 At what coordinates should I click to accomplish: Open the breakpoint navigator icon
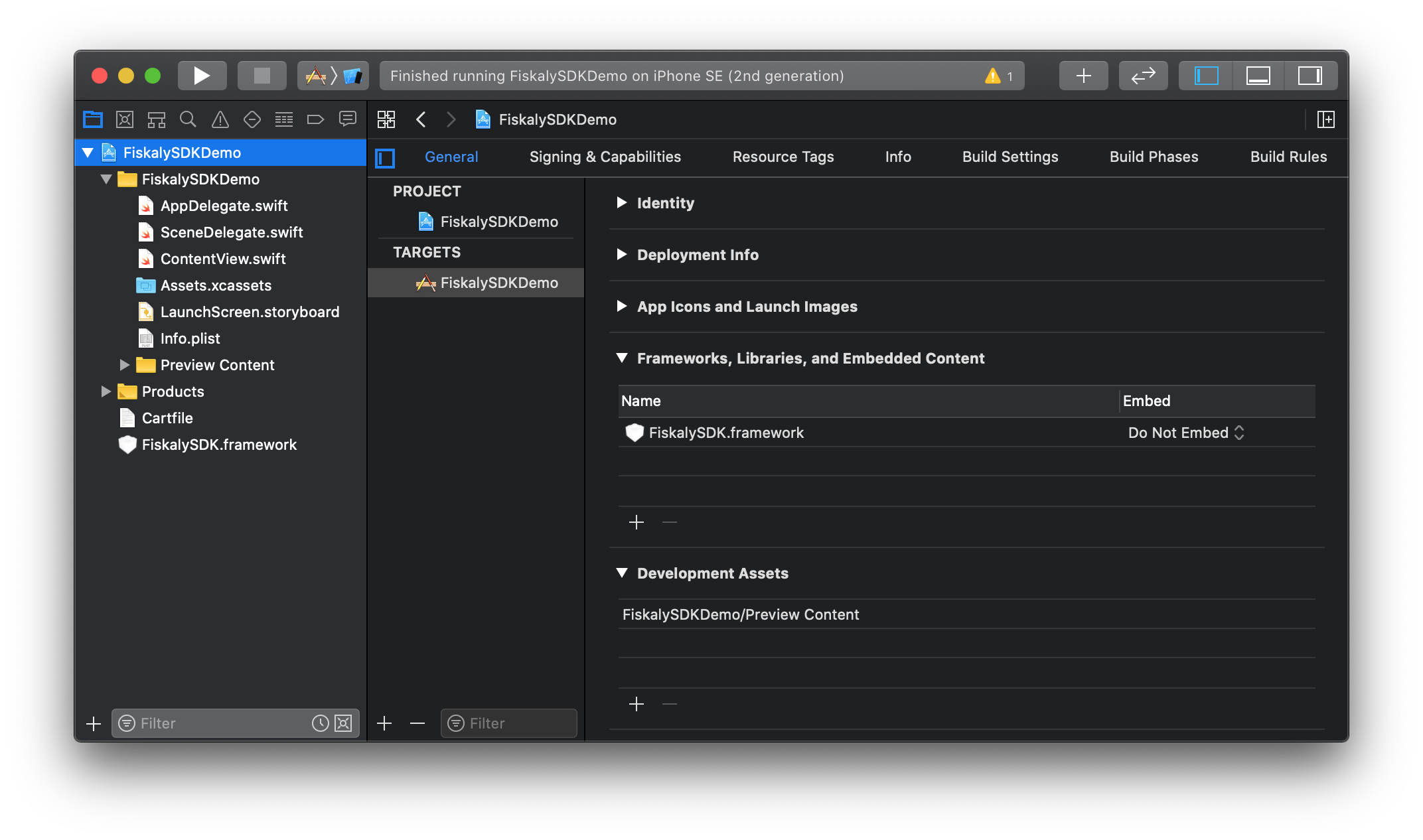point(316,119)
